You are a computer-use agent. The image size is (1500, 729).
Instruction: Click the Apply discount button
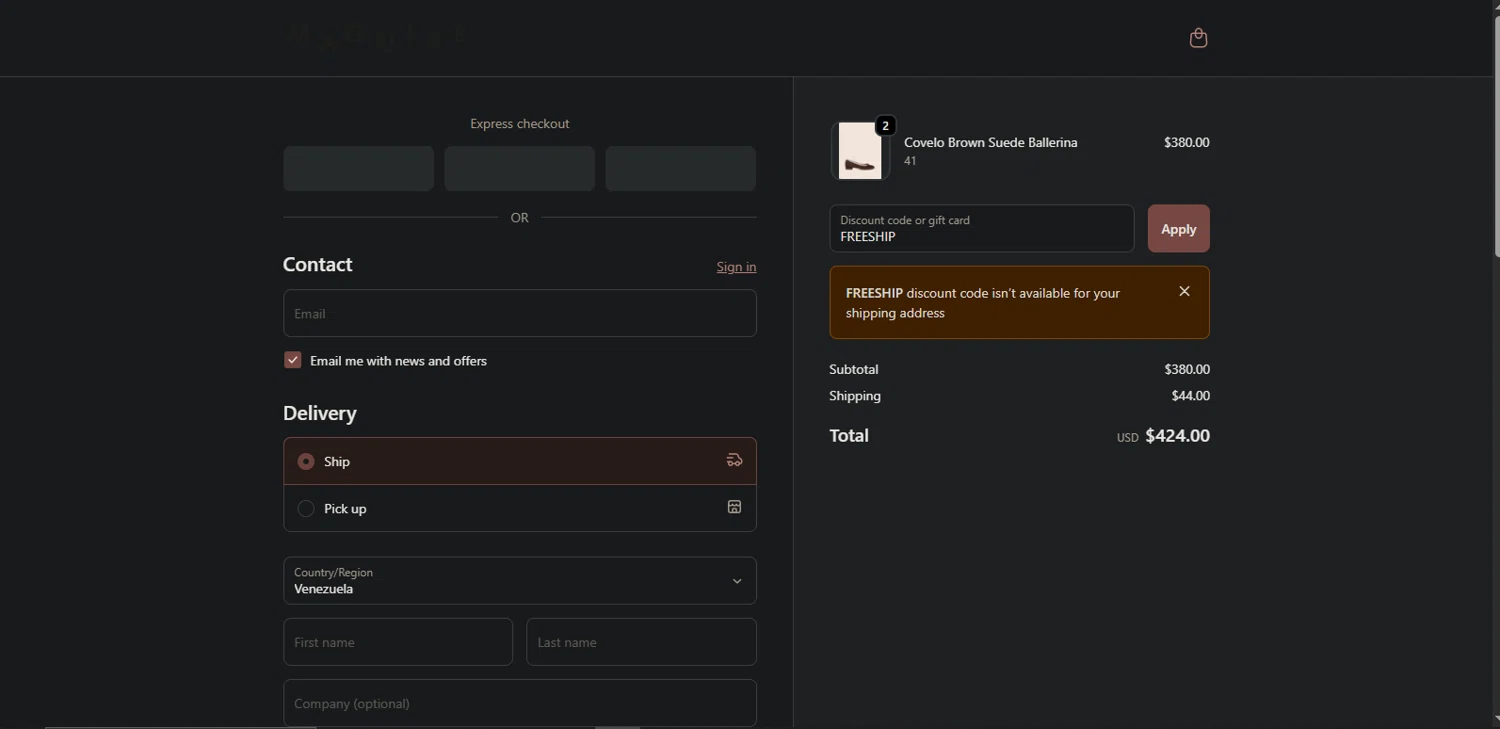point(1178,229)
